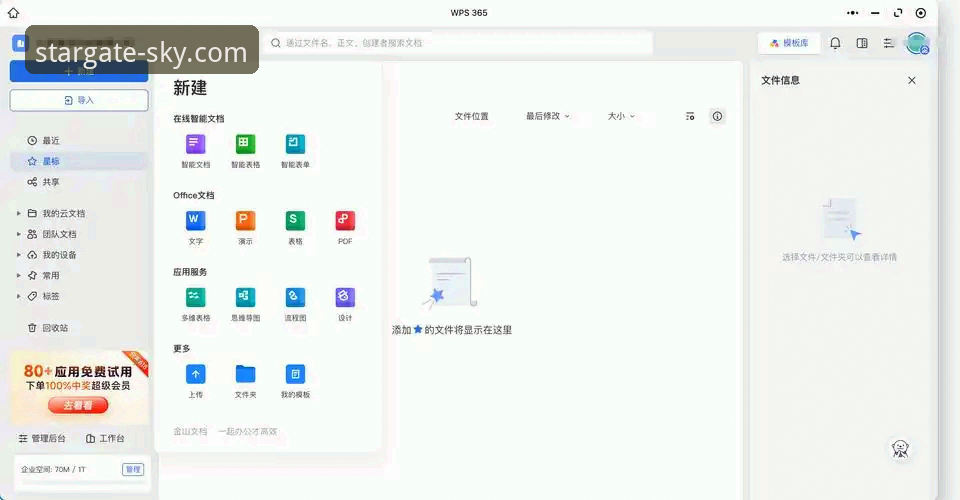This screenshot has height=500, width=960.
Task: Open 管理后台 admin console
Action: 42,438
